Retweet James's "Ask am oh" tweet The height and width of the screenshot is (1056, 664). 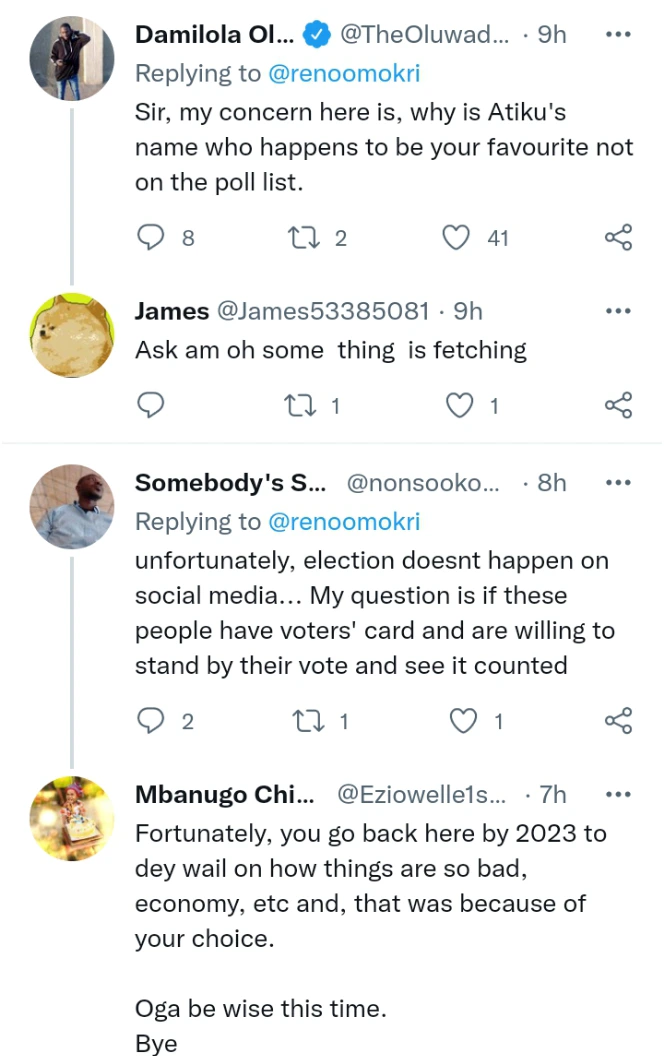pyautogui.click(x=297, y=405)
